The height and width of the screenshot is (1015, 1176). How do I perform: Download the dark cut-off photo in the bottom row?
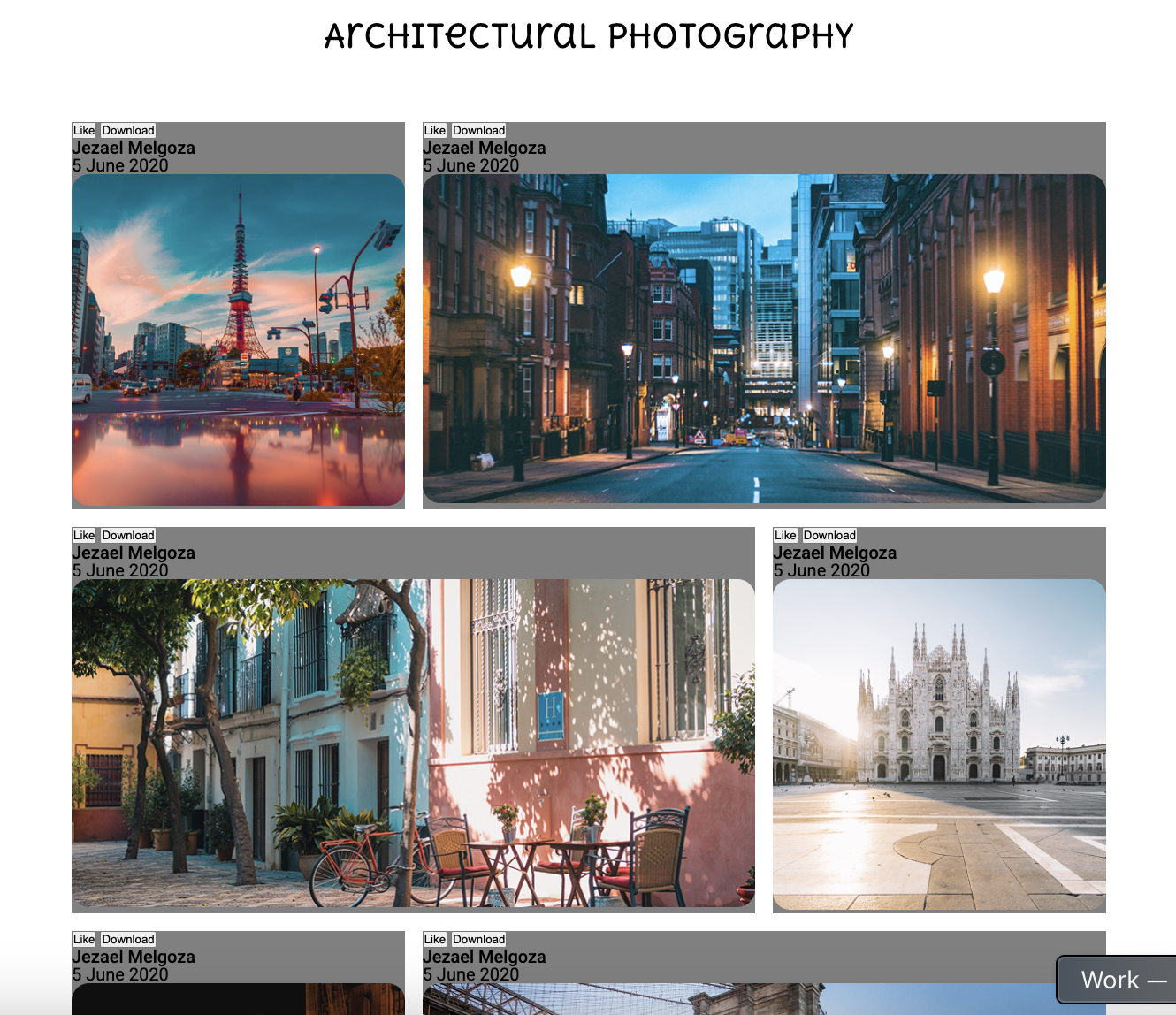coord(128,939)
